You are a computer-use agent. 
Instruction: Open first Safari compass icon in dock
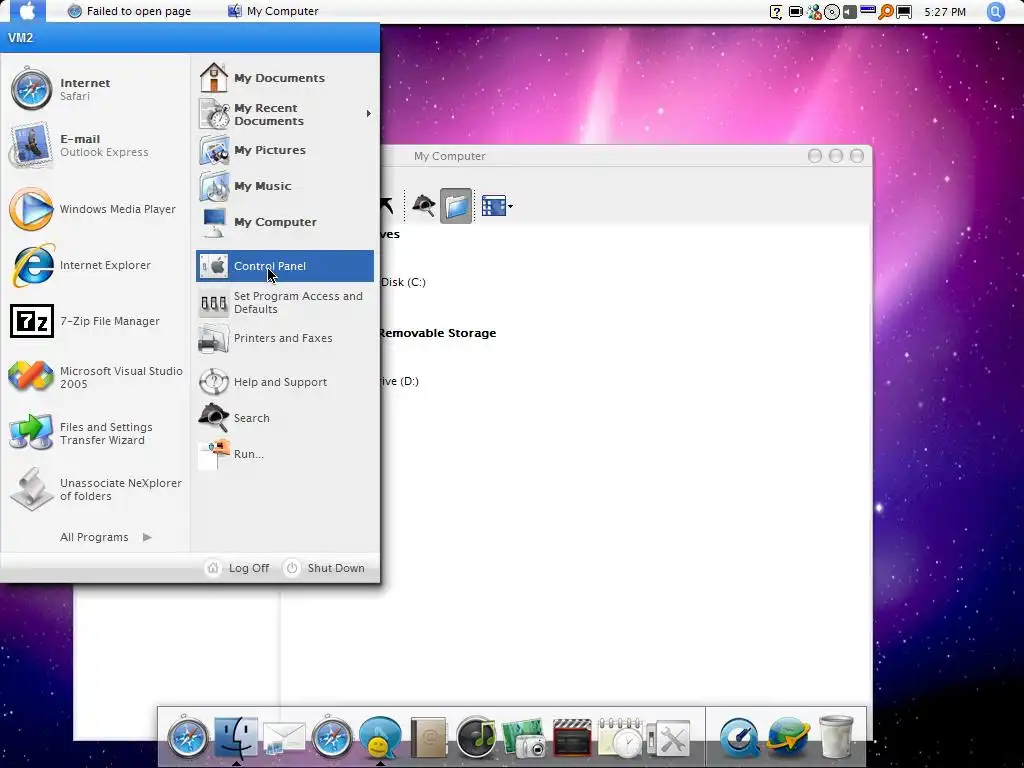(x=187, y=737)
